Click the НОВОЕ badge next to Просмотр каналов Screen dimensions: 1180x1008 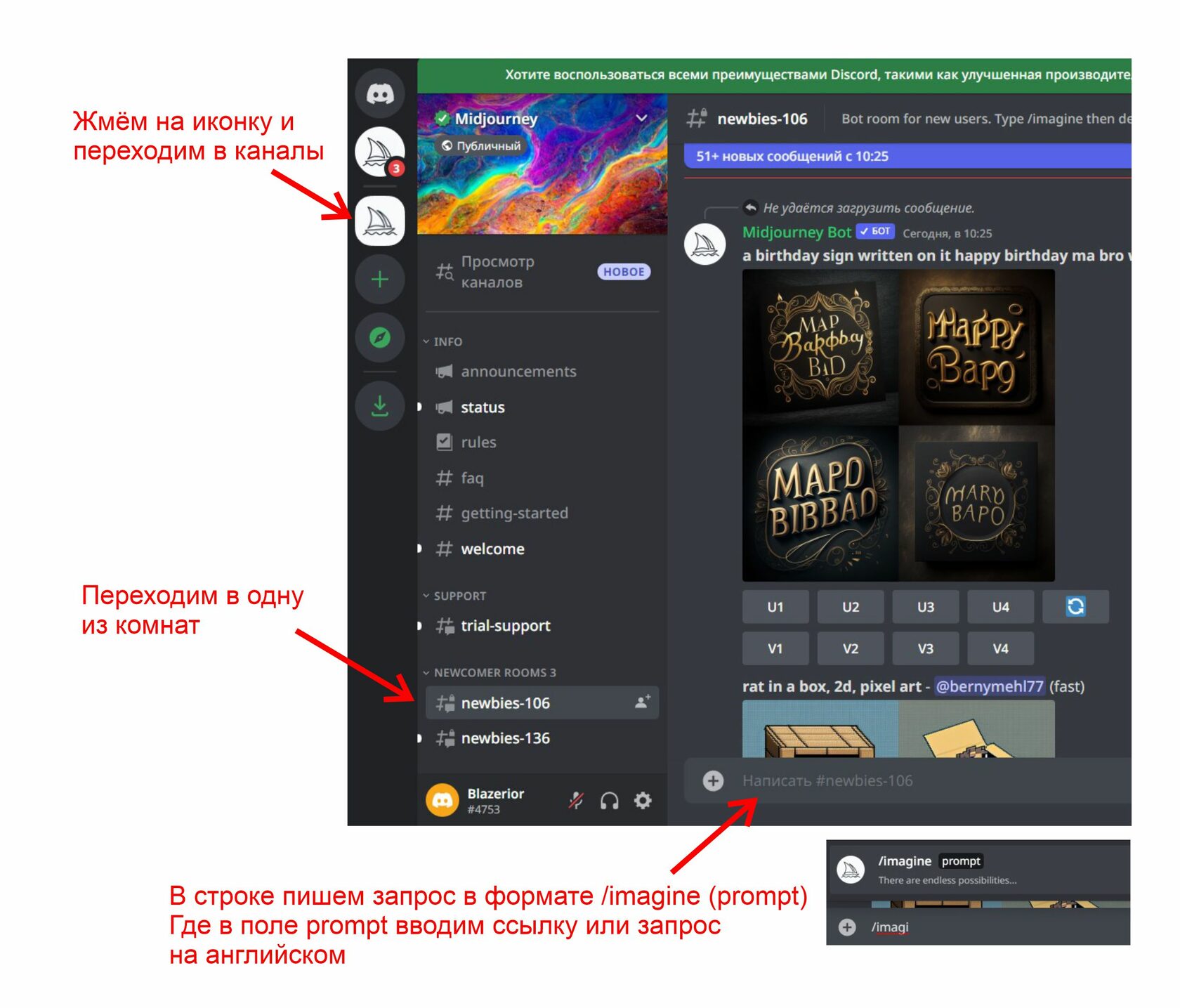click(624, 272)
